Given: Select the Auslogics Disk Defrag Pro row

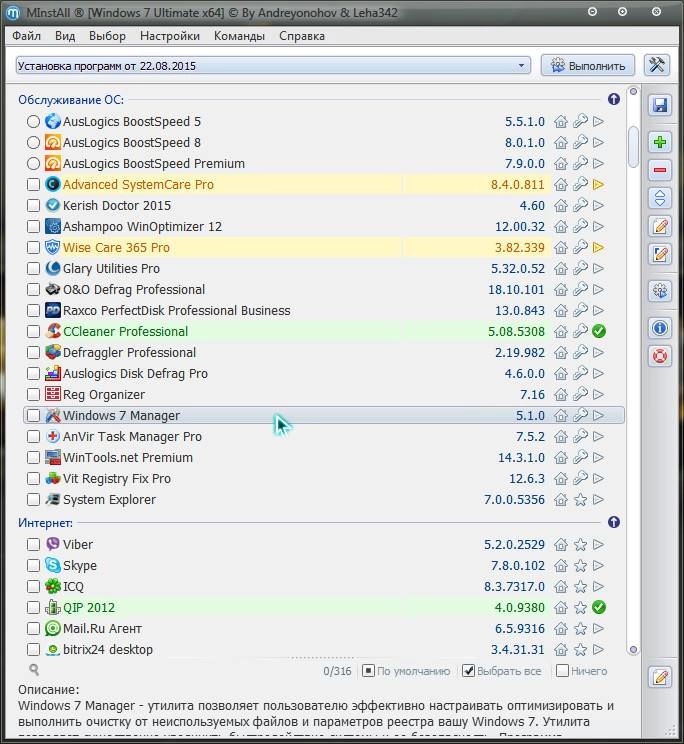Looking at the screenshot, I should coord(324,373).
